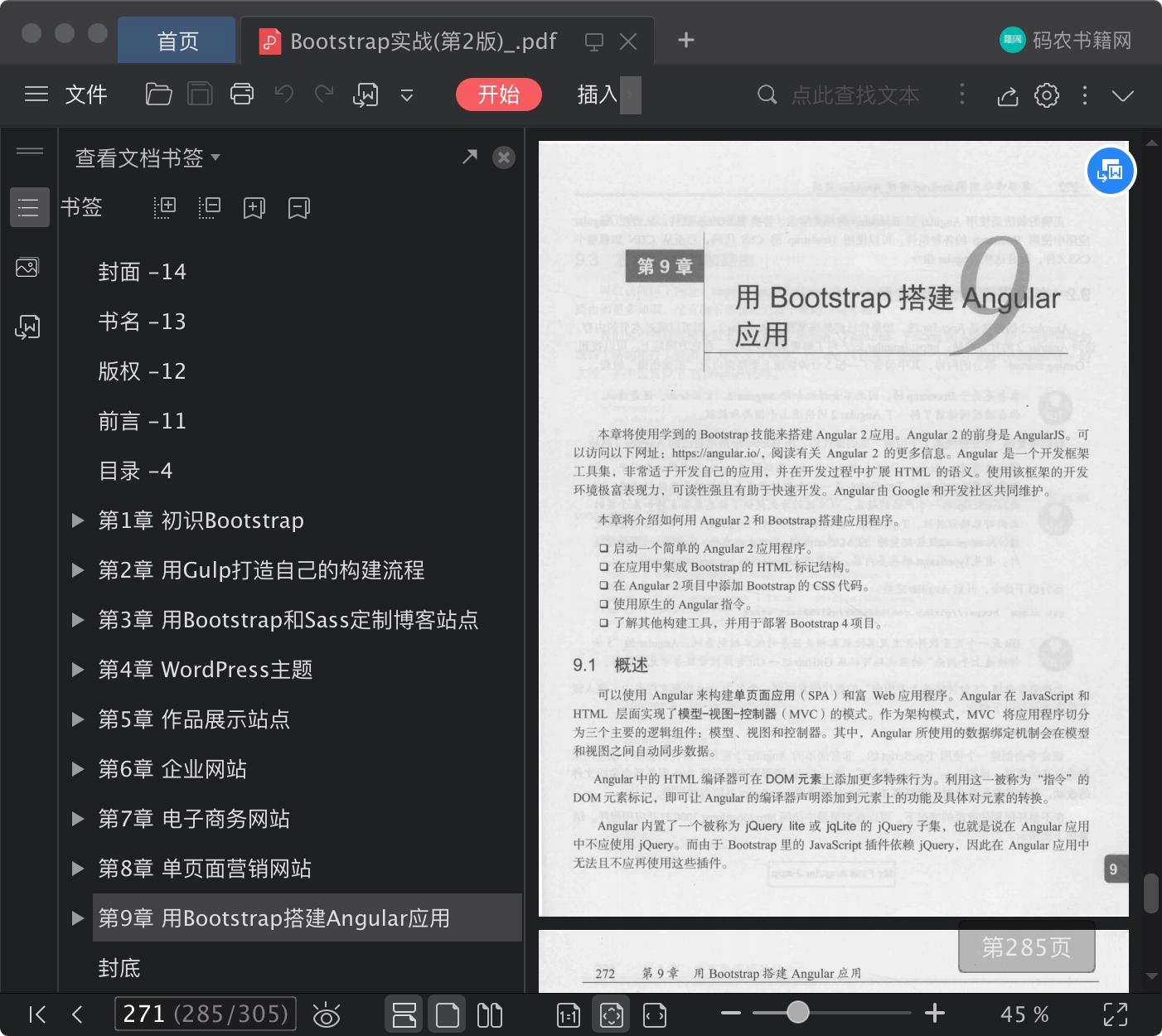The image size is (1162, 1036).
Task: Open the 码农书籍网 account avatar
Action: coord(1013,40)
